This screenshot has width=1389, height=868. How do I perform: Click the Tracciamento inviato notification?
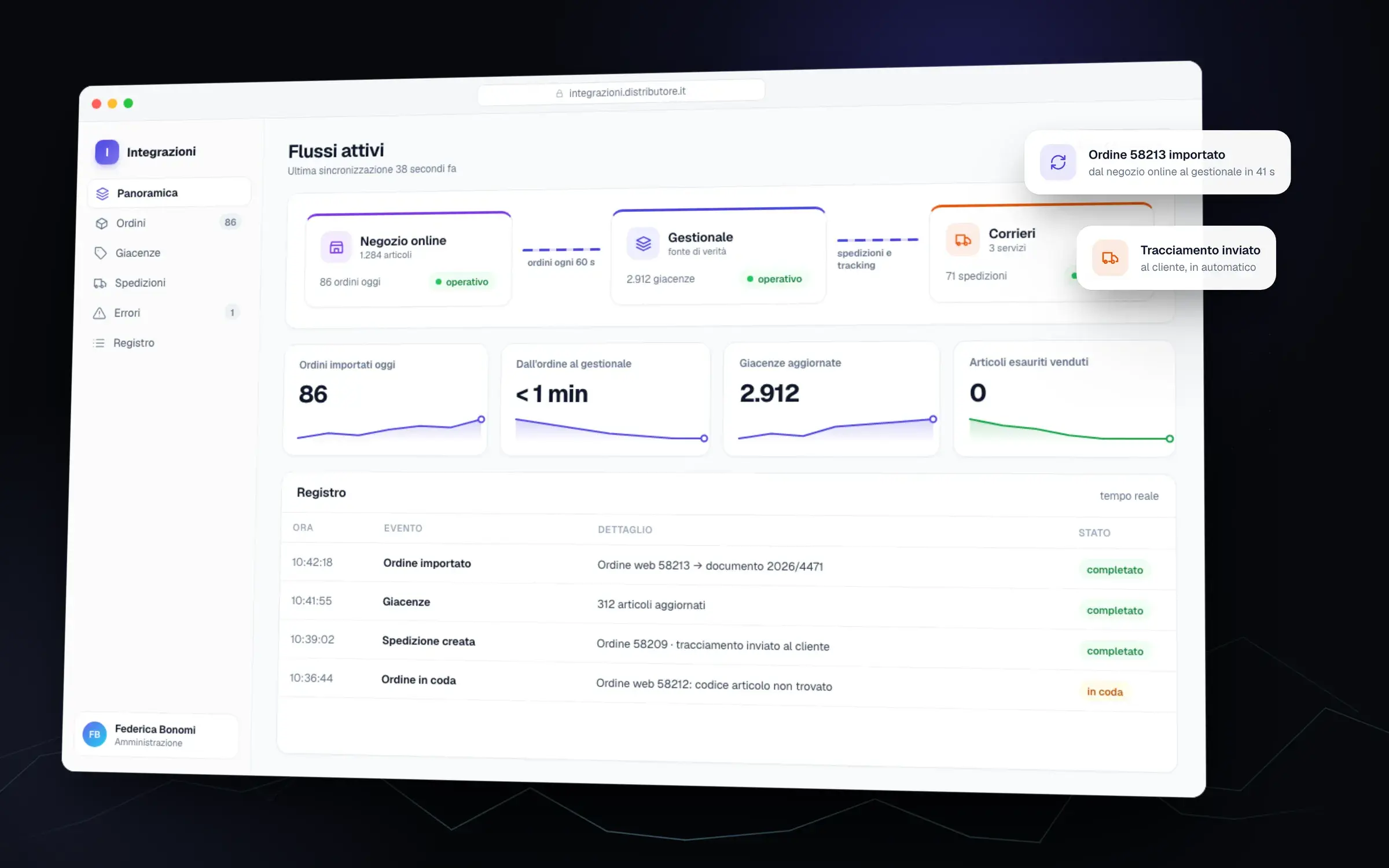pos(1175,258)
